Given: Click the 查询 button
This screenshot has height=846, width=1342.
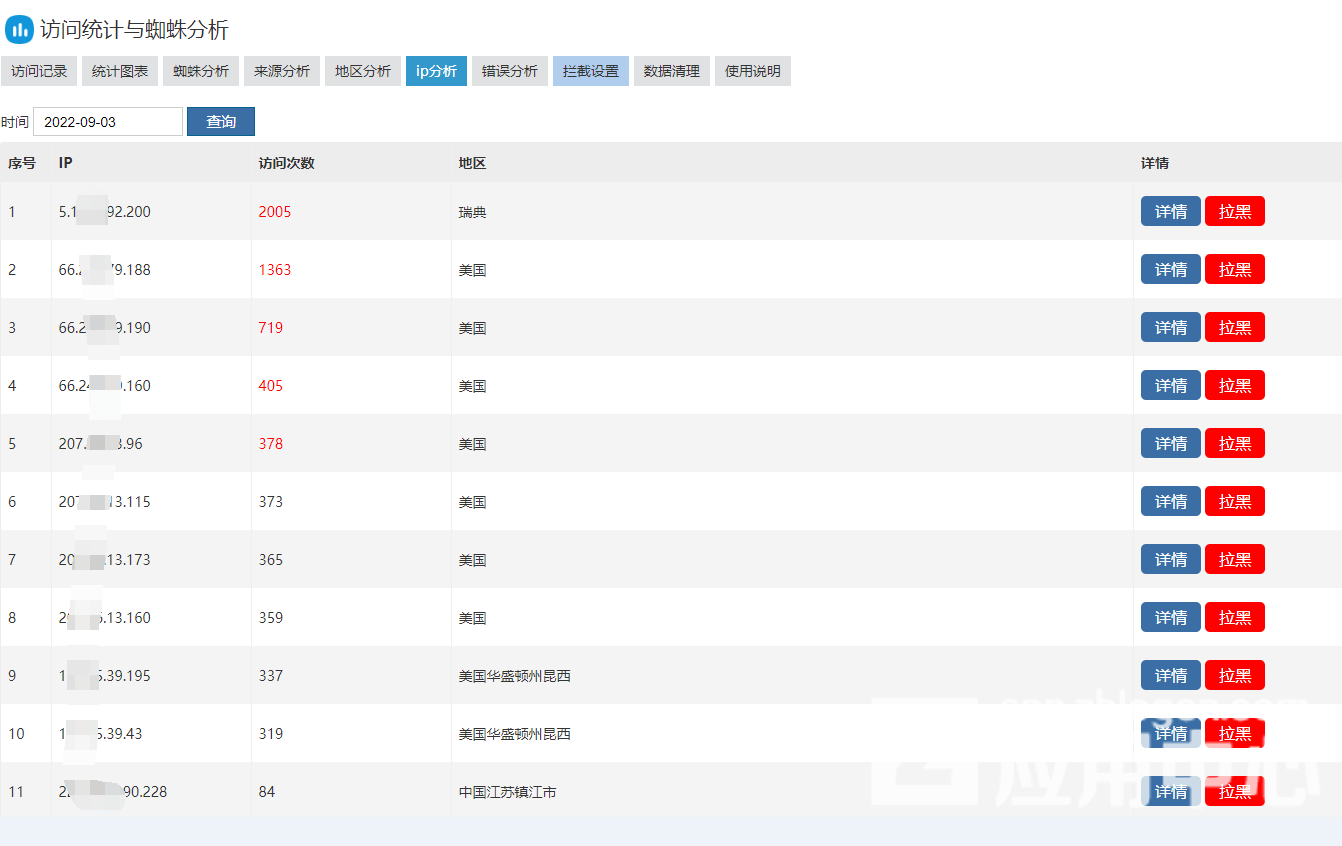Looking at the screenshot, I should click(x=221, y=122).
